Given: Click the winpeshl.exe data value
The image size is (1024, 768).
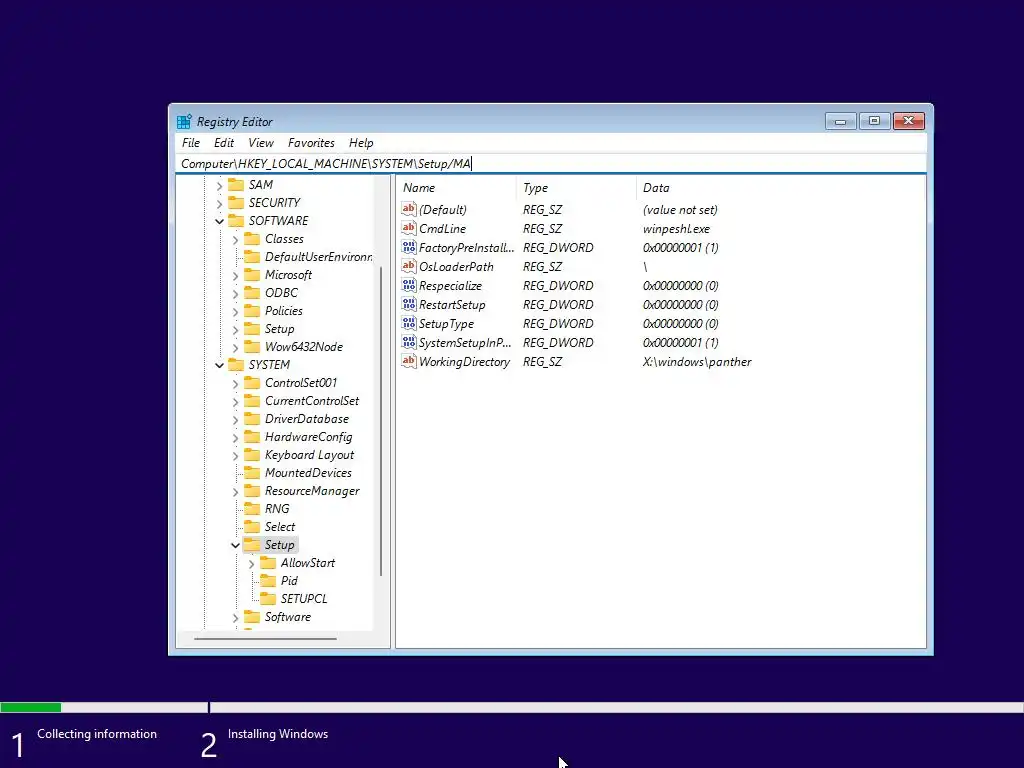Looking at the screenshot, I should [676, 229].
